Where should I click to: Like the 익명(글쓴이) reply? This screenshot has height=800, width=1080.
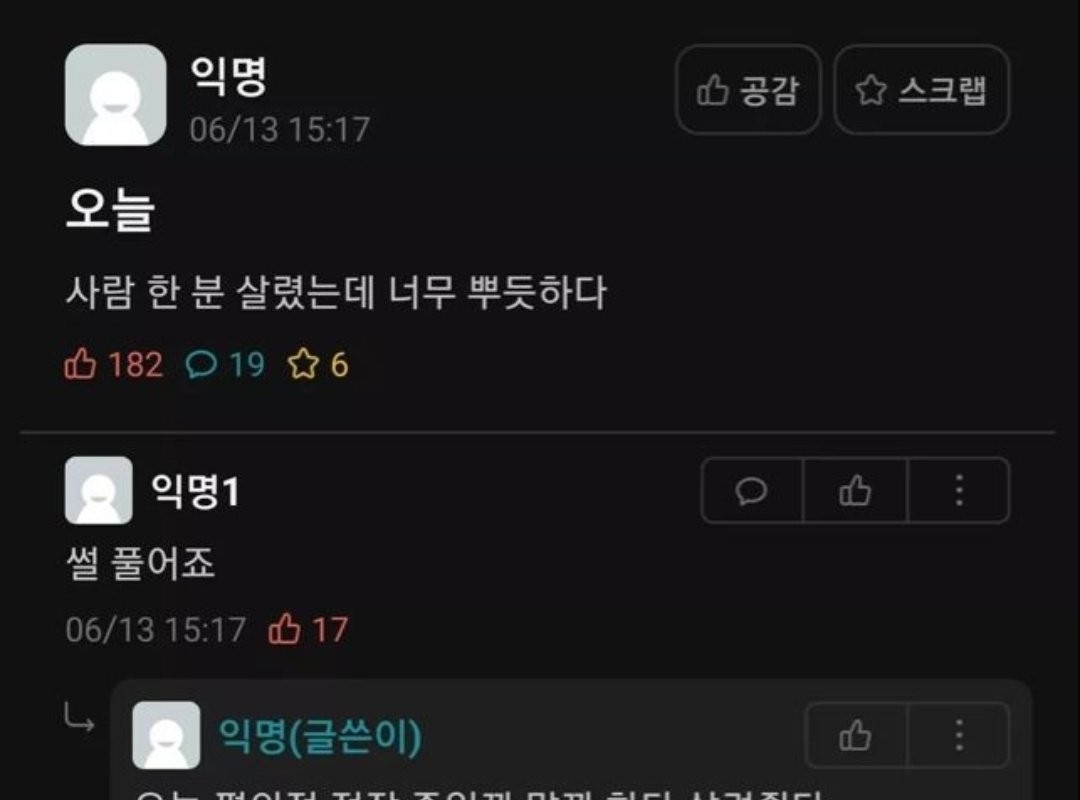856,735
